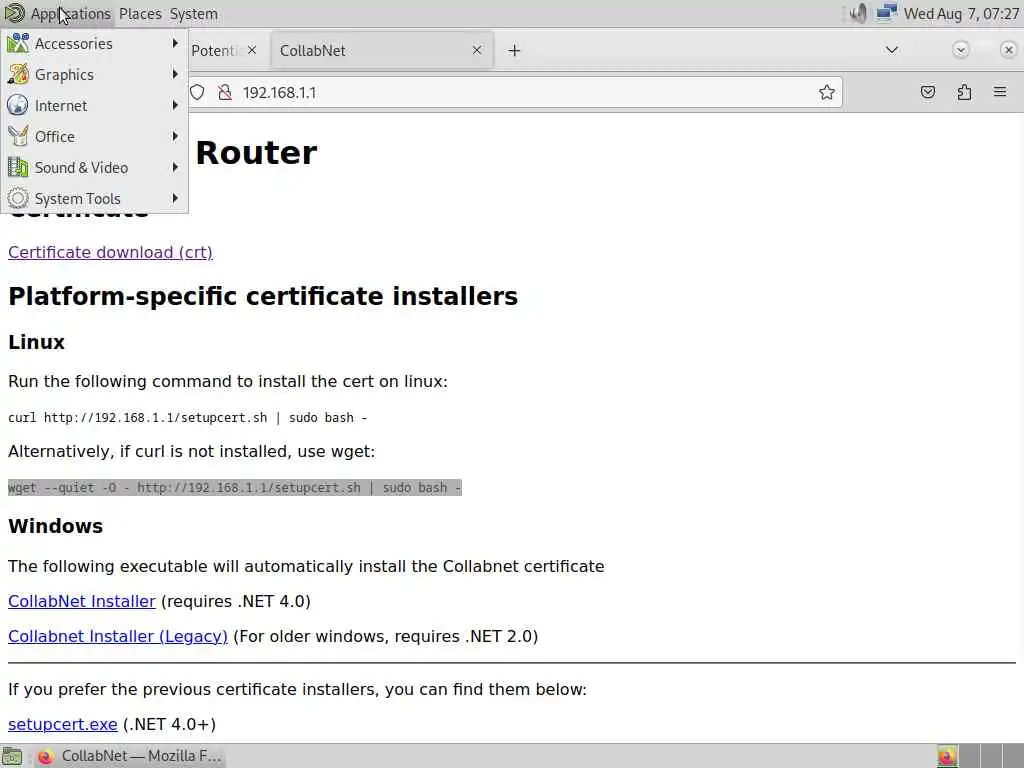Click the setupcert.exe link

(63, 724)
